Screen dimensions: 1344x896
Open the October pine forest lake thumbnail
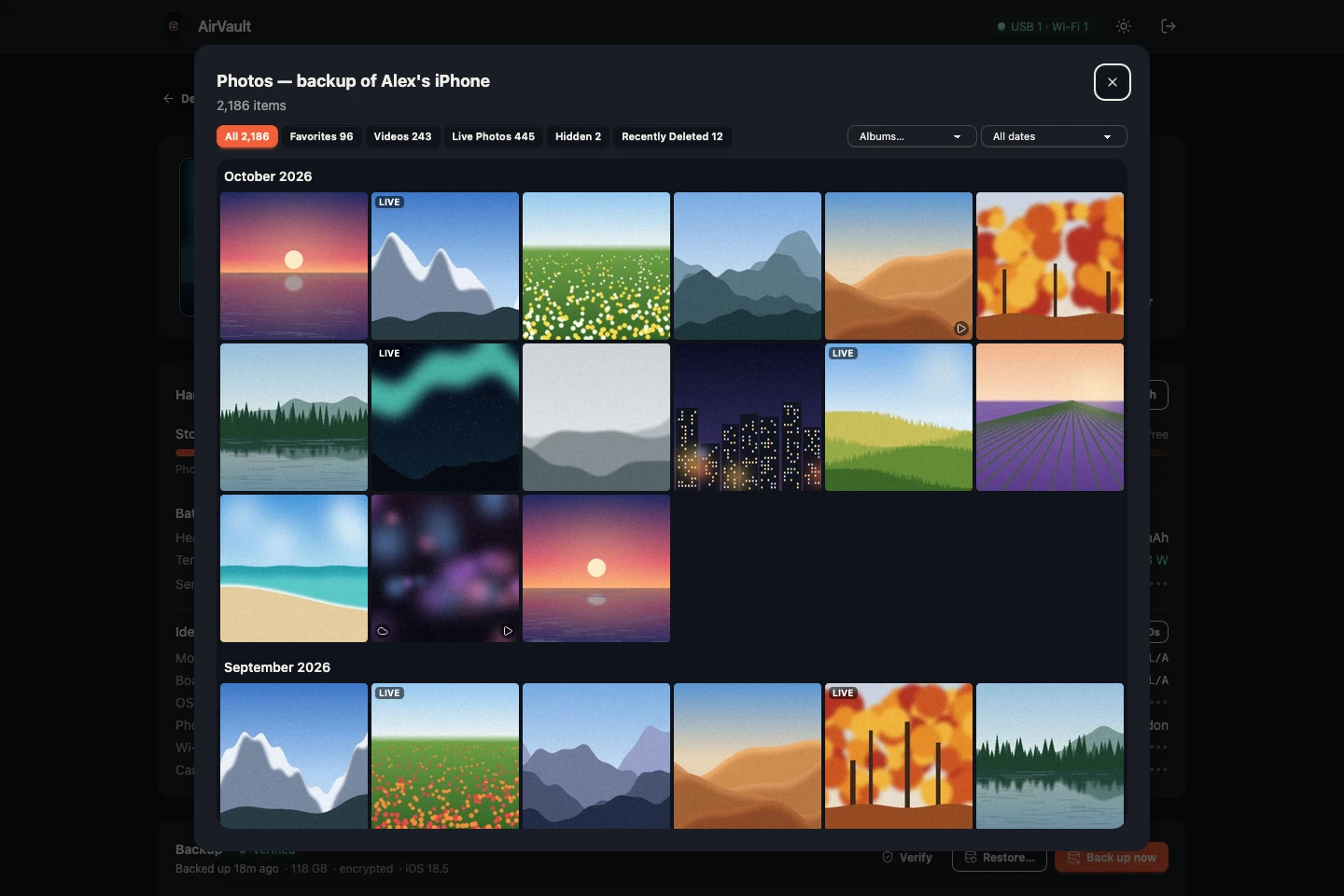pyautogui.click(x=294, y=417)
